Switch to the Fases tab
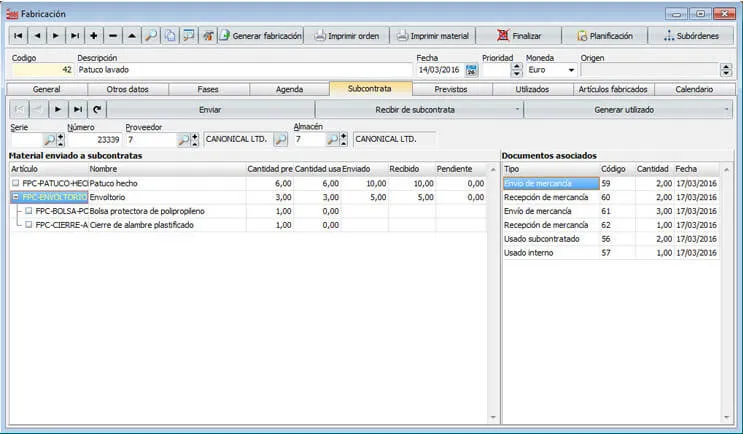The image size is (743, 434). click(208, 89)
